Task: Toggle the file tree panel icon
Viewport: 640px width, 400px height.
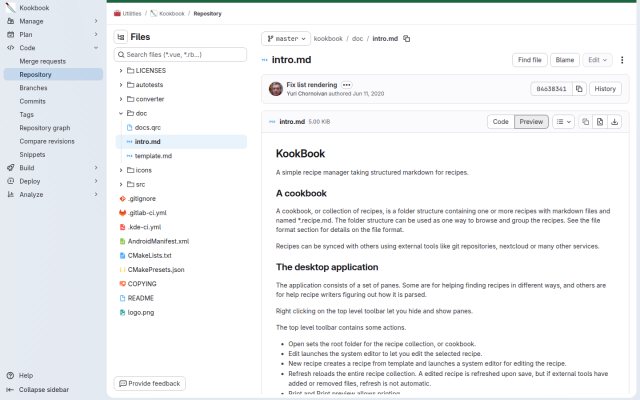Action: point(121,37)
